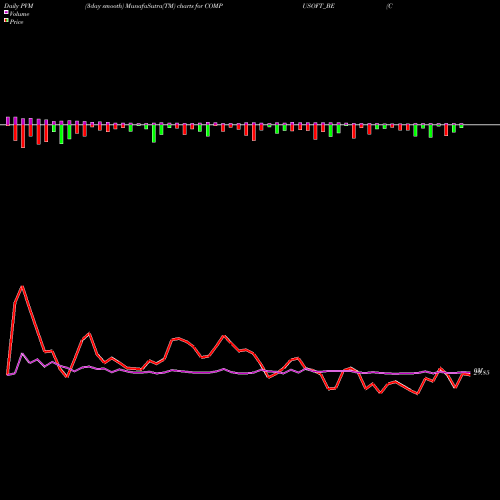Click the highest peak of the red price line

tap(22, 287)
